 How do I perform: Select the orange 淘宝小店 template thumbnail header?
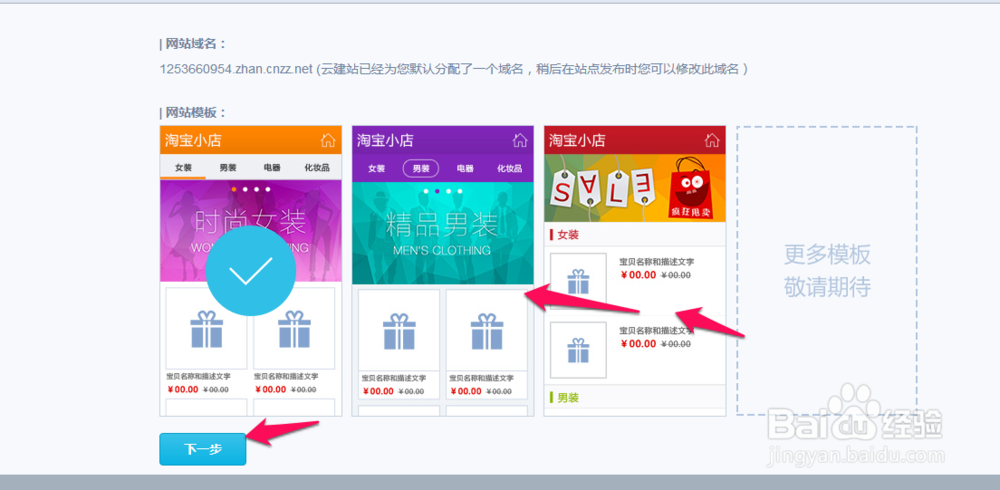coord(251,140)
